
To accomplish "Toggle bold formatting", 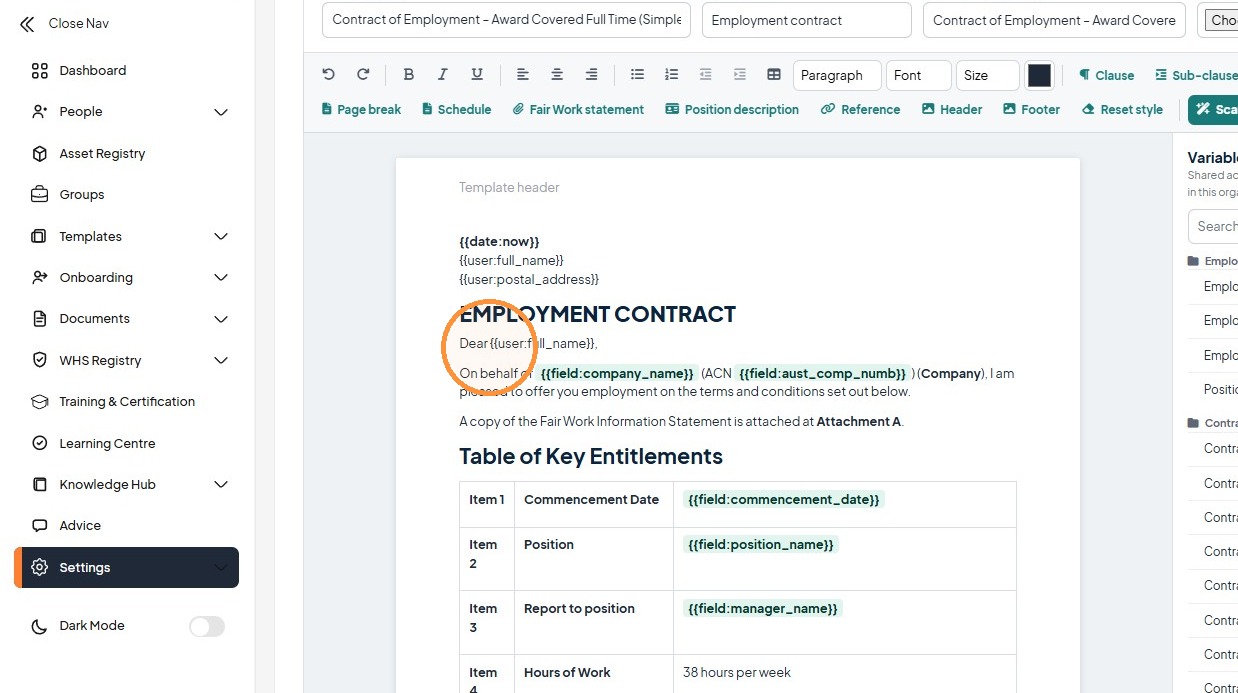I will 408,75.
